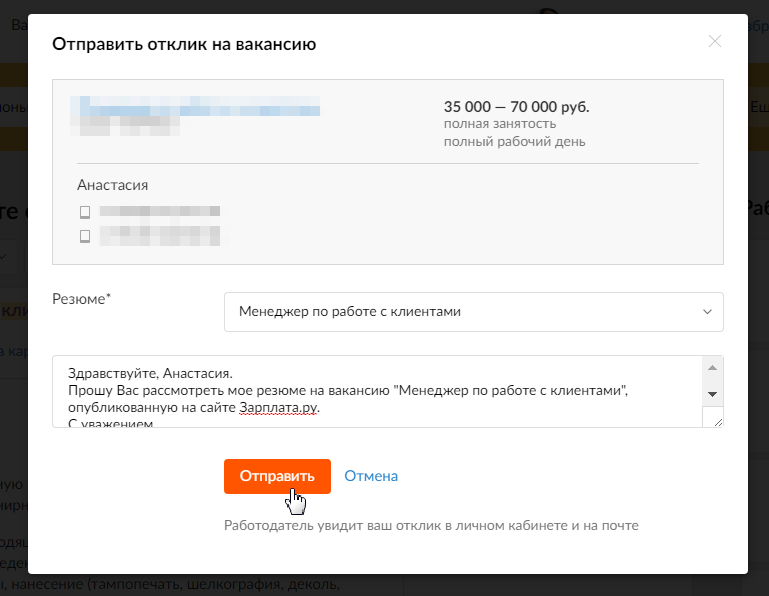Submit the application with the Отправить button
769x596 pixels.
click(x=277, y=476)
